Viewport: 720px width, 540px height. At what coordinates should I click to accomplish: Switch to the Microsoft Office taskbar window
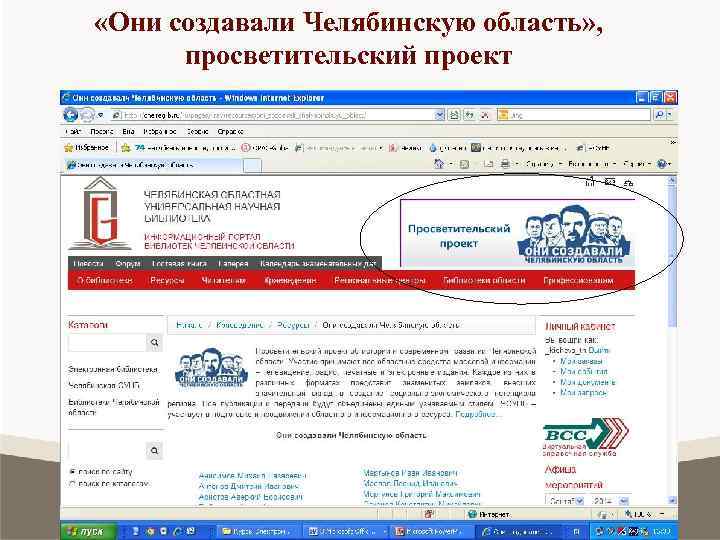pos(346,532)
